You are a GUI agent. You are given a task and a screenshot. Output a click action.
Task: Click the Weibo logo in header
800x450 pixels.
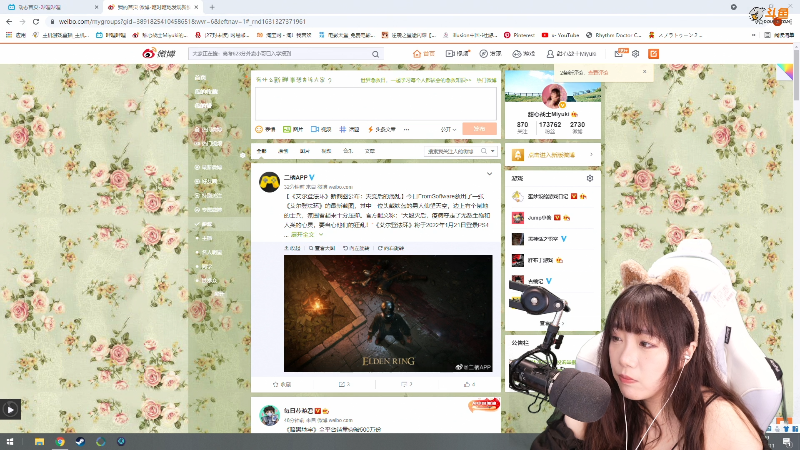click(159, 53)
